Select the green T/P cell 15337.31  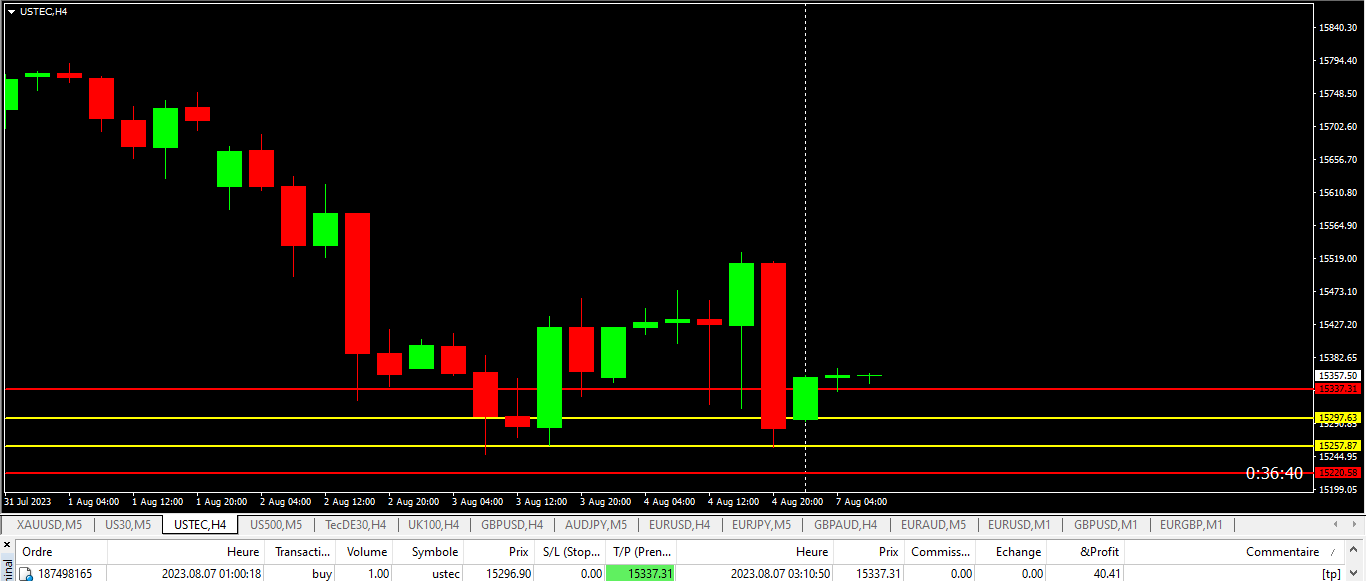click(x=641, y=573)
